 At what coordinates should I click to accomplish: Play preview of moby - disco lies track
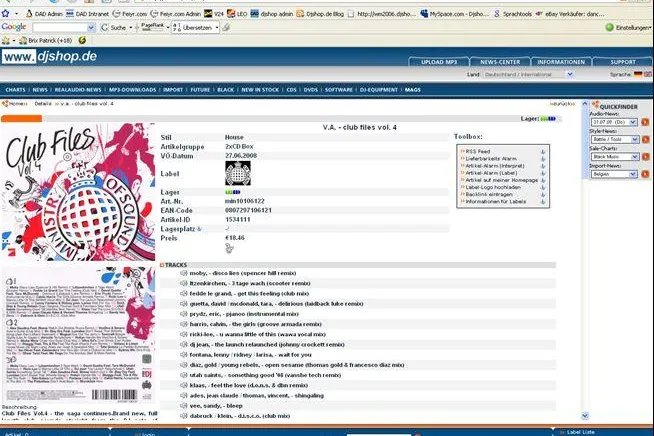tap(184, 273)
